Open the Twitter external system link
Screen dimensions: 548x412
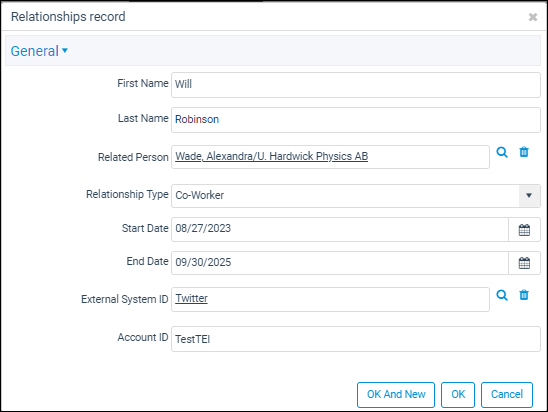point(192,298)
